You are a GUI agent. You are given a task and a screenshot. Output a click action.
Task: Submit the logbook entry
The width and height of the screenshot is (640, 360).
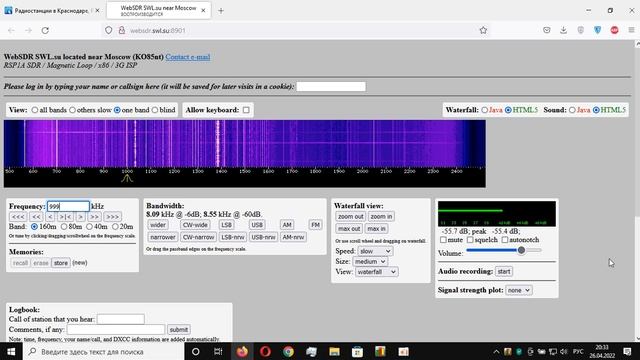click(179, 330)
